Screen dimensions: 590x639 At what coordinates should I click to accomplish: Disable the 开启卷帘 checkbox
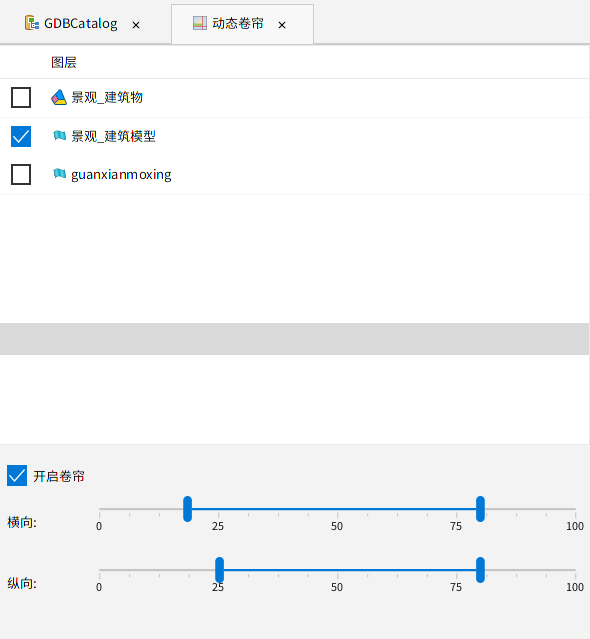(17, 476)
